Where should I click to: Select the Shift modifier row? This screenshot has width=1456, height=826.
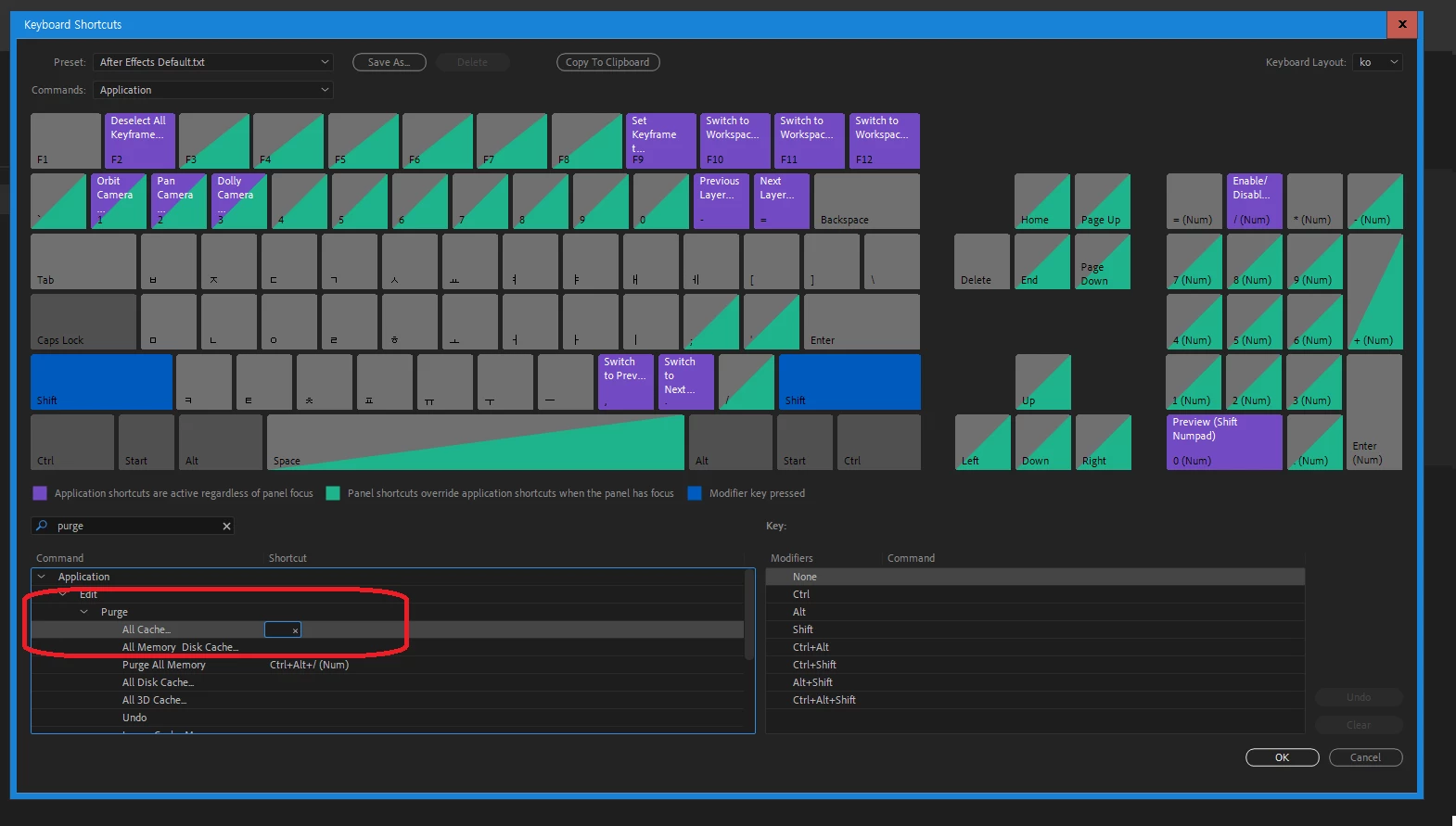point(1035,629)
